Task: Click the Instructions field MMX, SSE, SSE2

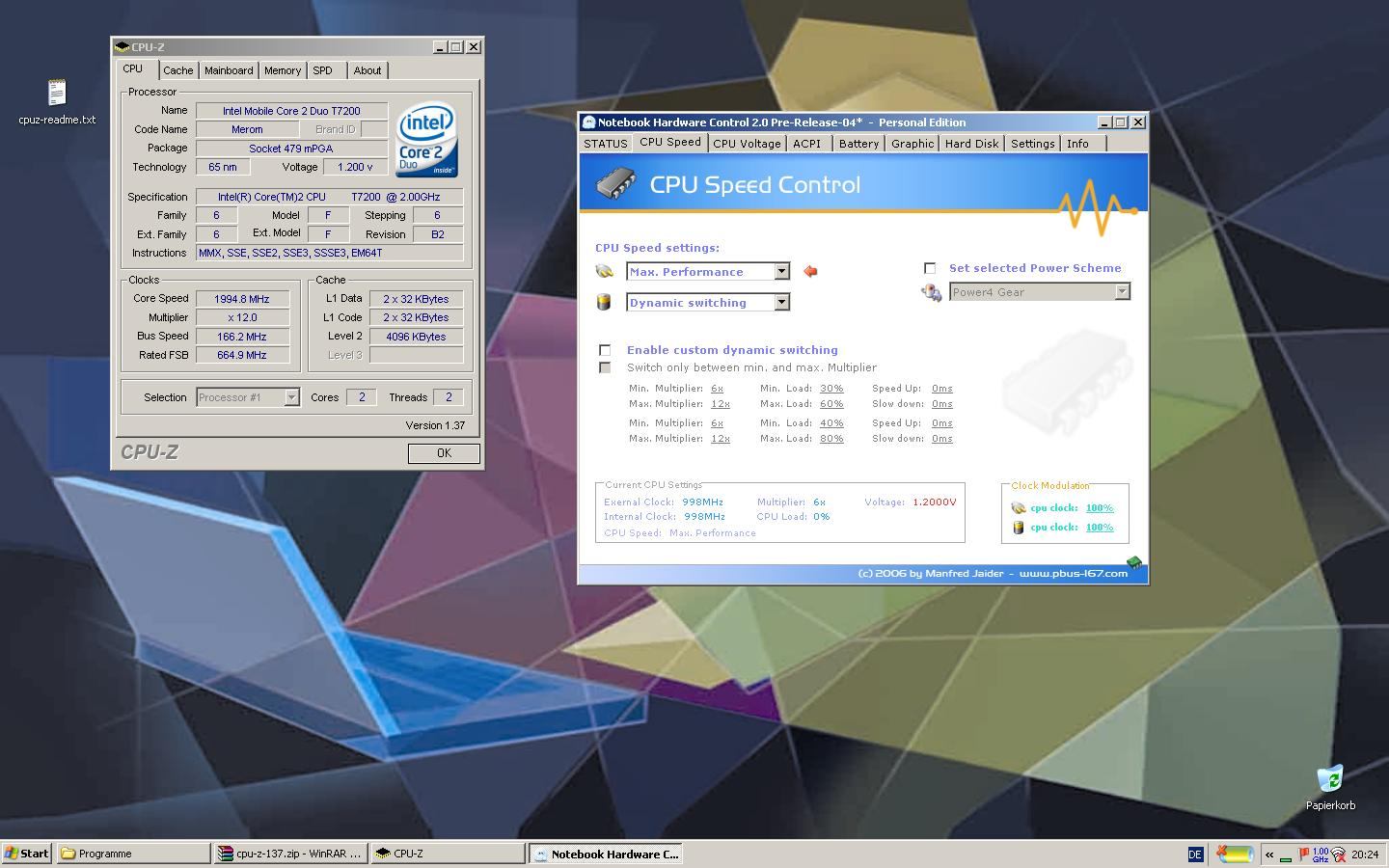Action: pos(329,253)
